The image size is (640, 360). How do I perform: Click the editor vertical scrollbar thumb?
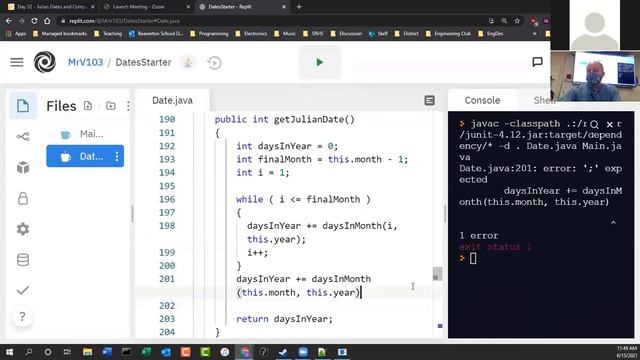[437, 273]
